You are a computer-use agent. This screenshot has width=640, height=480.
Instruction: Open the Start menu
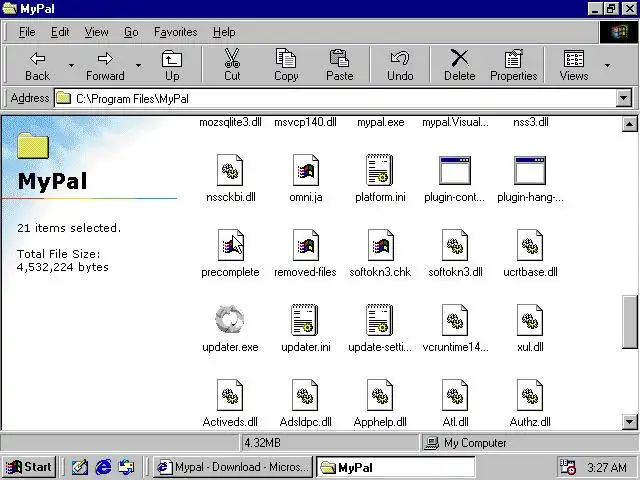coord(29,467)
